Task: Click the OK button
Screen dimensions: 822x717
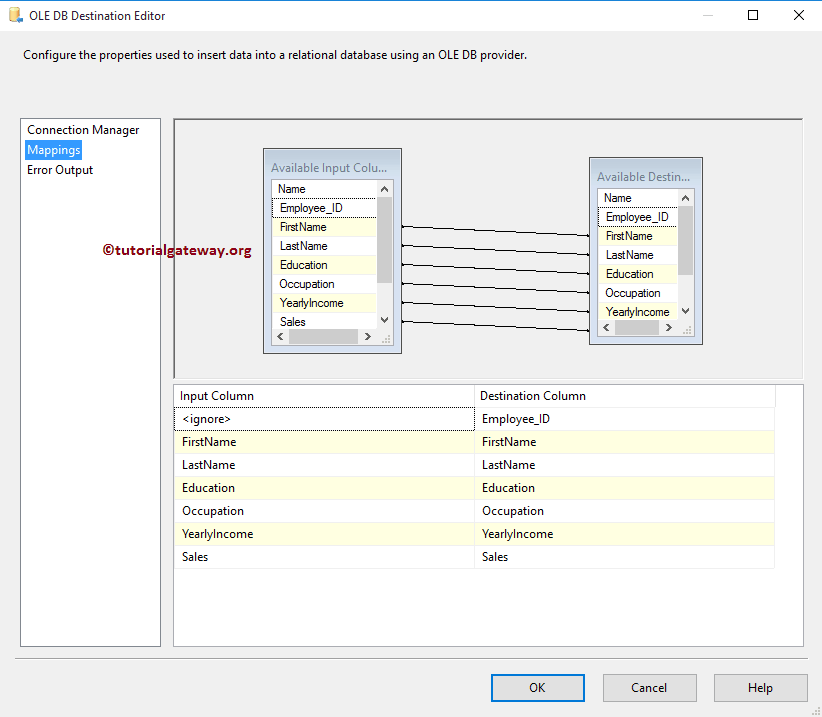Action: (x=537, y=687)
